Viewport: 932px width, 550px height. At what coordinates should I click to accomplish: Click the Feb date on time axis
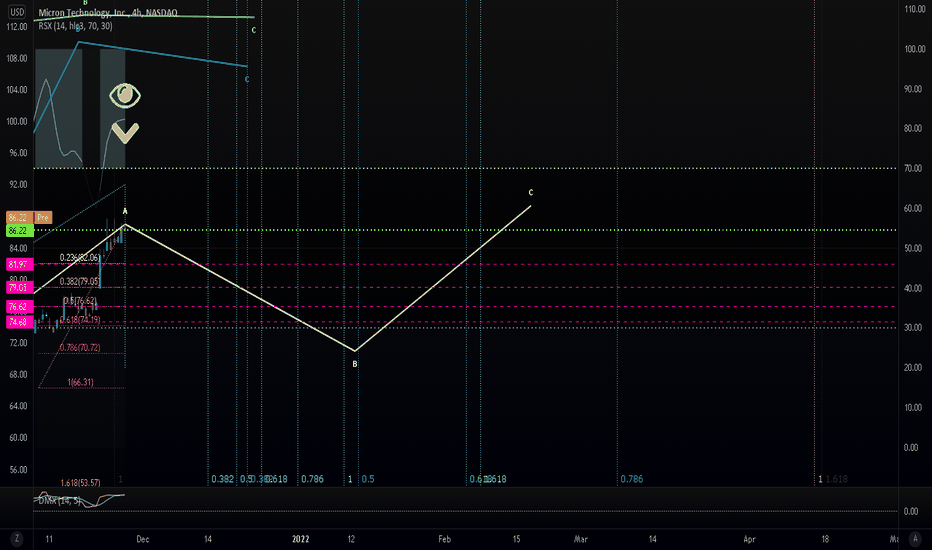click(445, 539)
